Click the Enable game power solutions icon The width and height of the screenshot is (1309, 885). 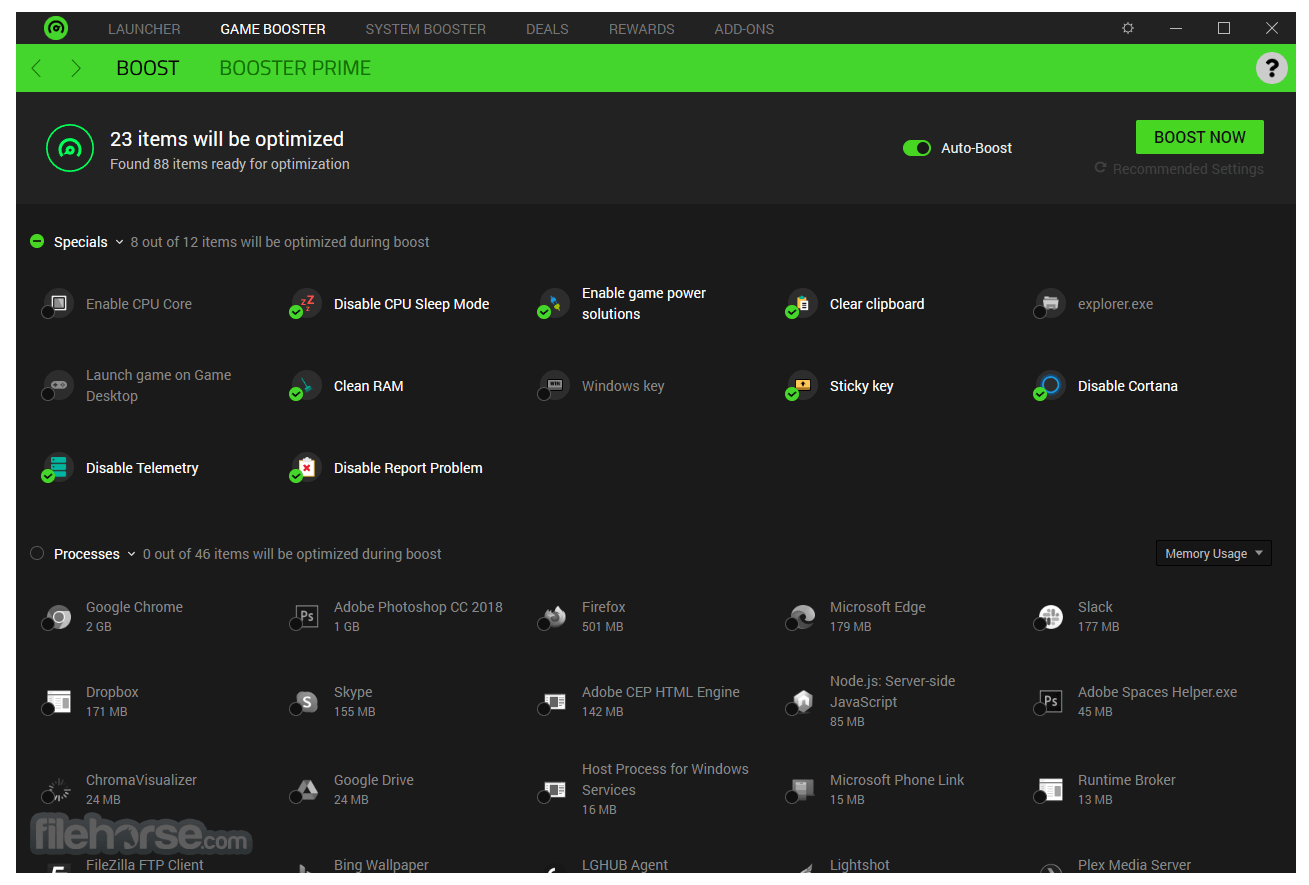pyautogui.click(x=554, y=302)
